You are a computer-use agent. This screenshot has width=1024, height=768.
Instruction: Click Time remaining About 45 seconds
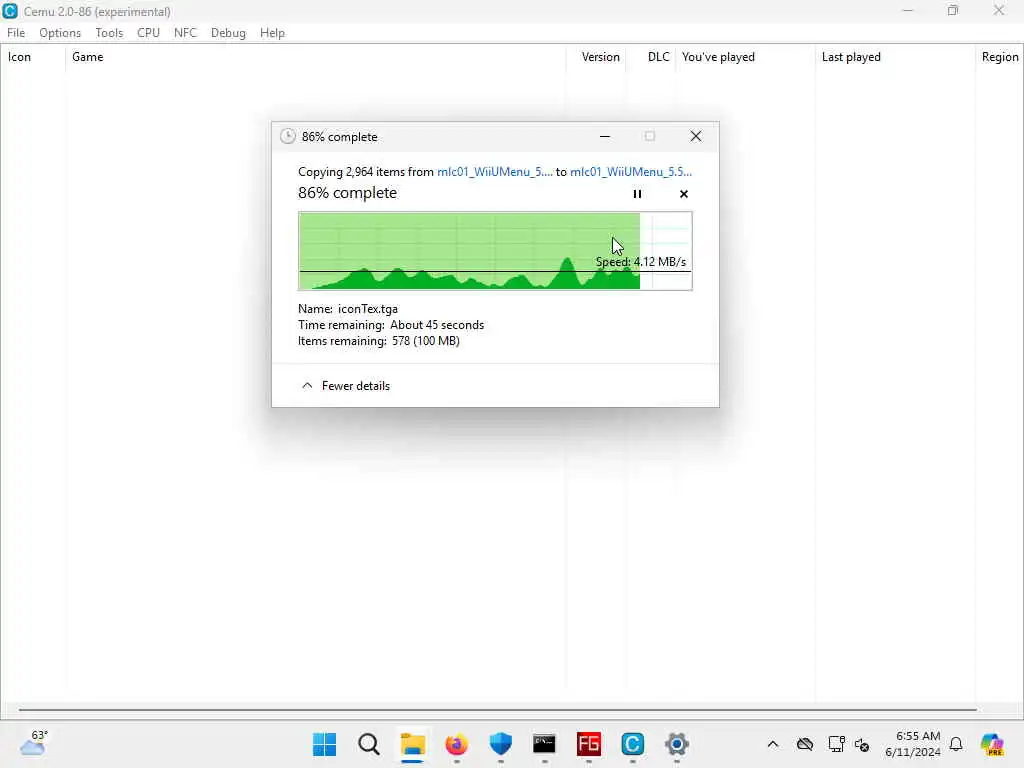coord(391,325)
